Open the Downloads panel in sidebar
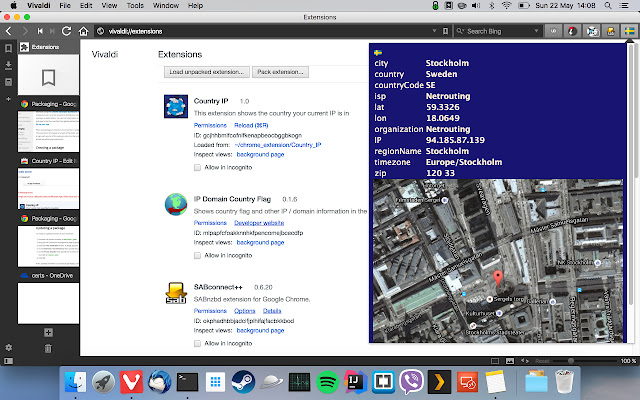 8,66
